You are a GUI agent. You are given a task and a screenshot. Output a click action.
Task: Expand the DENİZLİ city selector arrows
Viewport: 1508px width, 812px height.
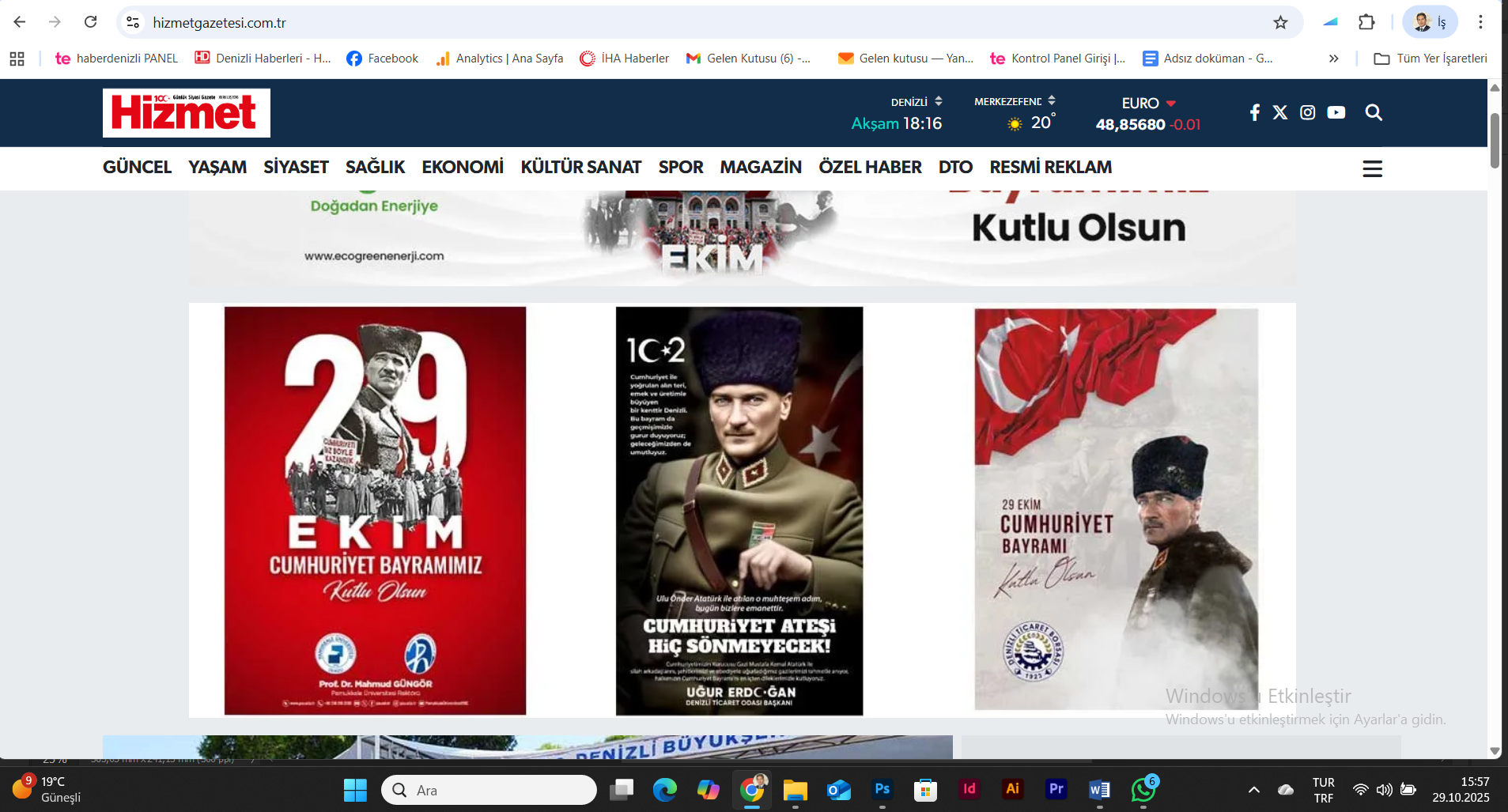tap(939, 100)
